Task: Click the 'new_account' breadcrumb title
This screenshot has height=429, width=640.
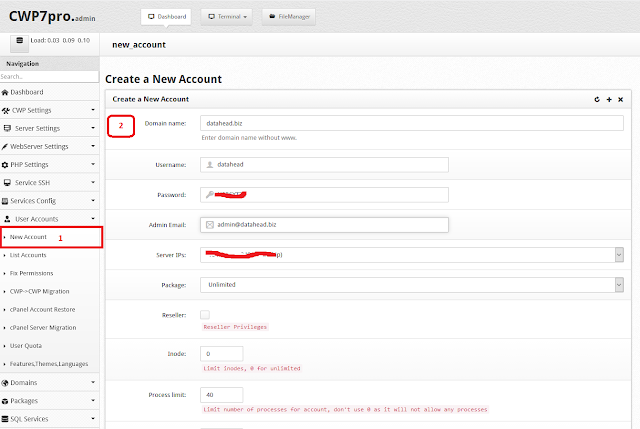Action: tap(139, 45)
